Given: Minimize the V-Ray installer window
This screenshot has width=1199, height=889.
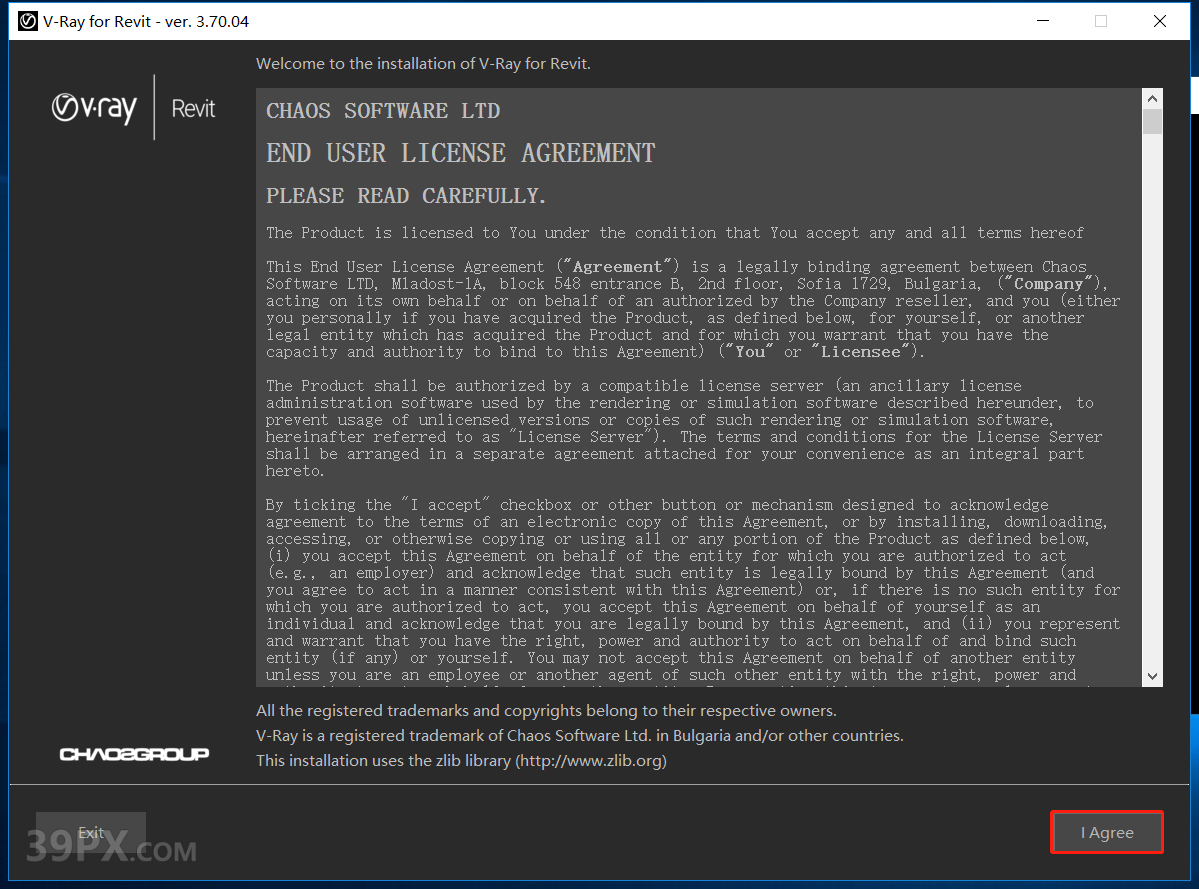Looking at the screenshot, I should [x=1042, y=21].
